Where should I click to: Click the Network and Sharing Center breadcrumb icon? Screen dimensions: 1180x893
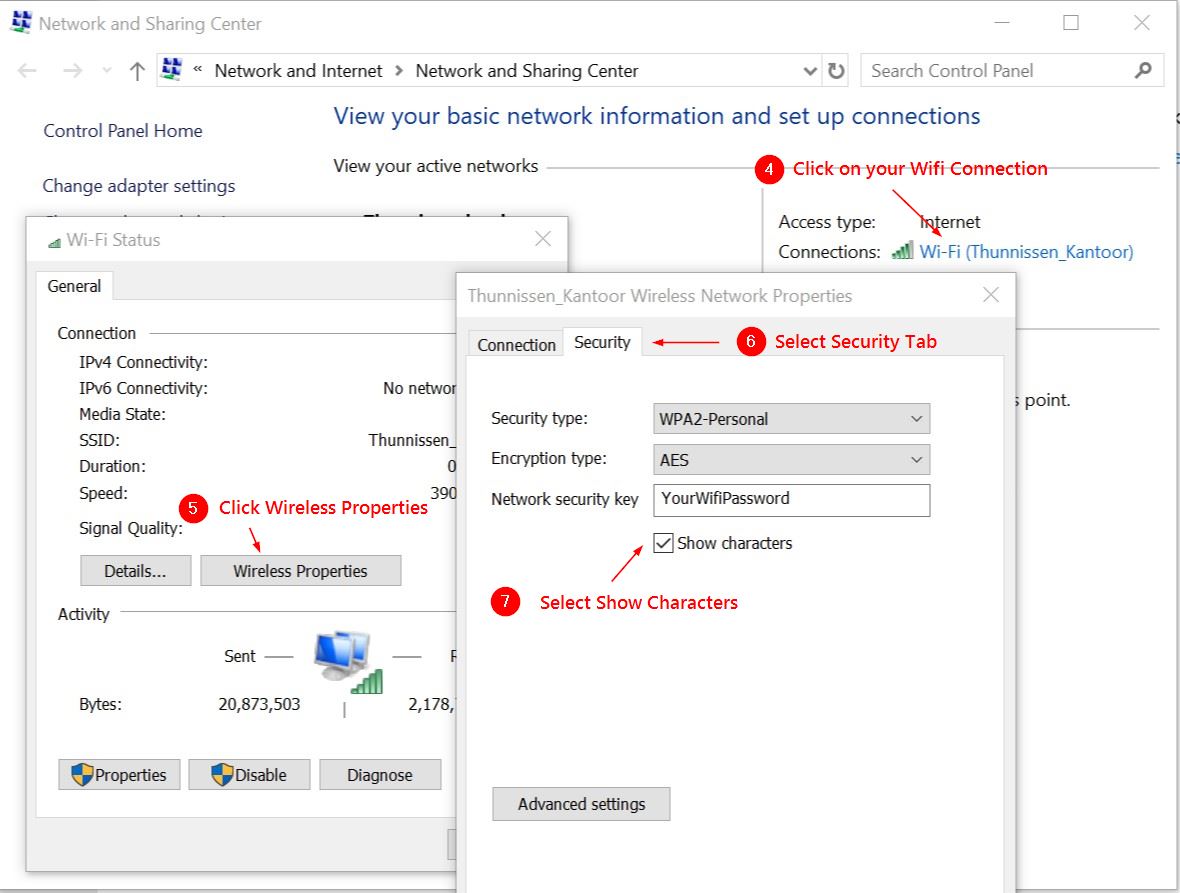pos(170,70)
